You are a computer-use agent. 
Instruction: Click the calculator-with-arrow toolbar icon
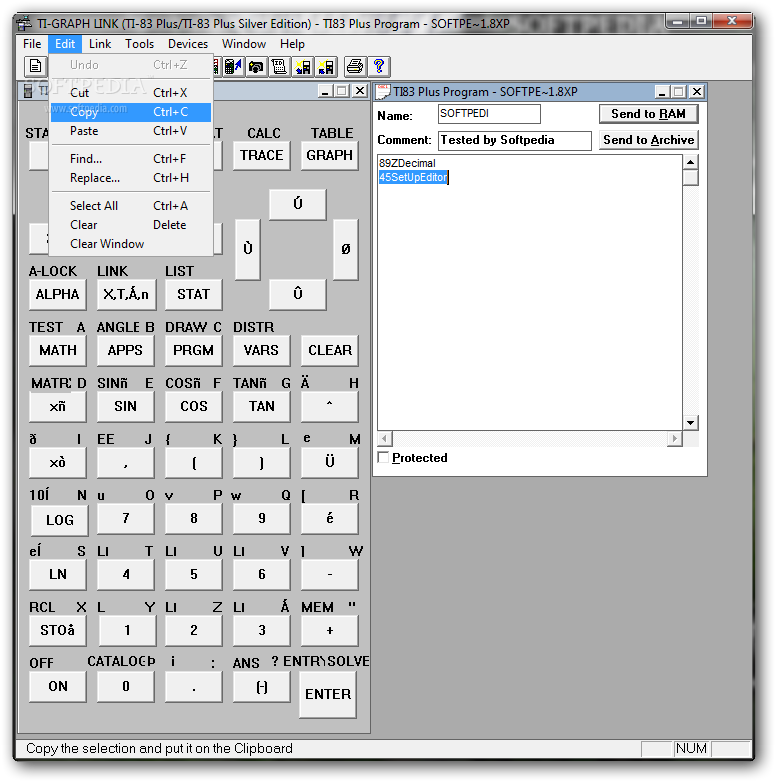233,66
